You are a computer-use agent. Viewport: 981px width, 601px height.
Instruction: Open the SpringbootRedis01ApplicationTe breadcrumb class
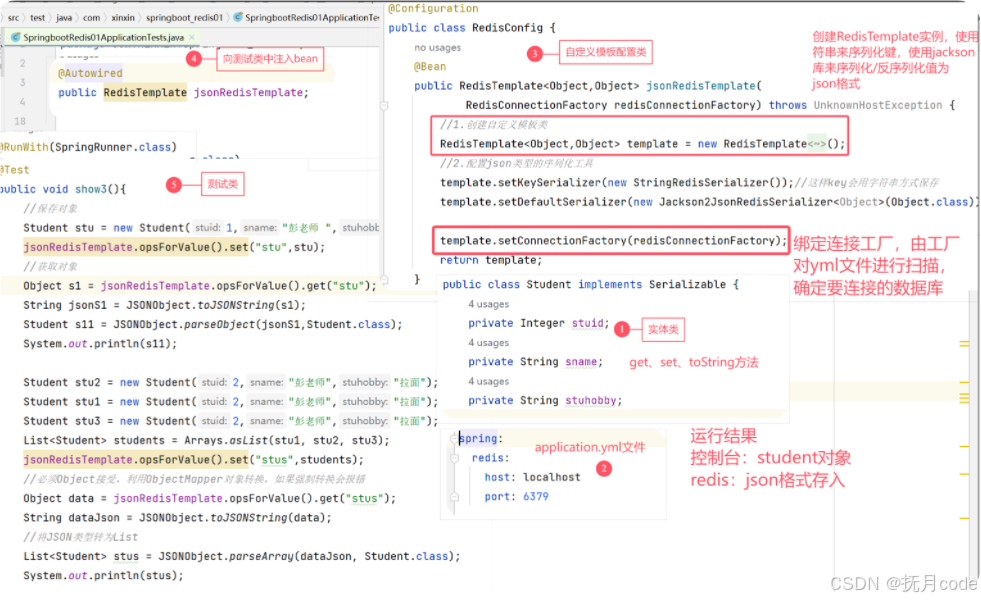312,18
